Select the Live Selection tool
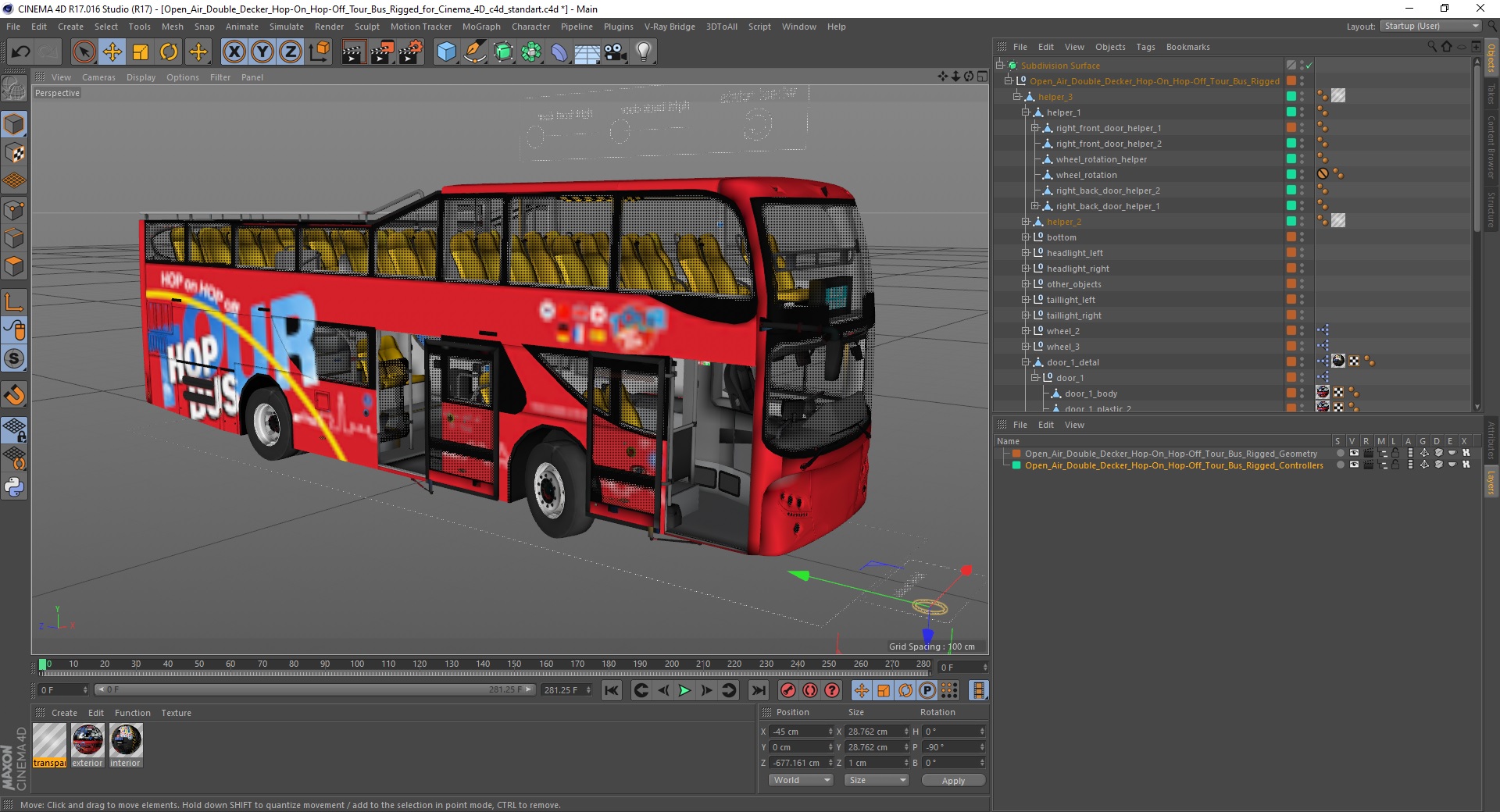Image resolution: width=1500 pixels, height=812 pixels. click(84, 52)
